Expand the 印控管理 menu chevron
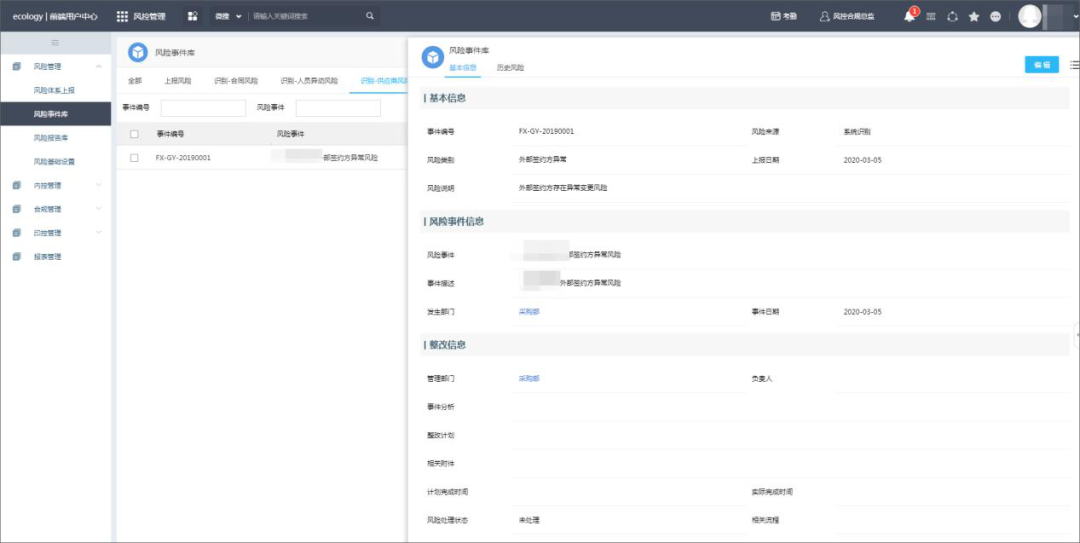The width and height of the screenshot is (1080, 543). 98,233
